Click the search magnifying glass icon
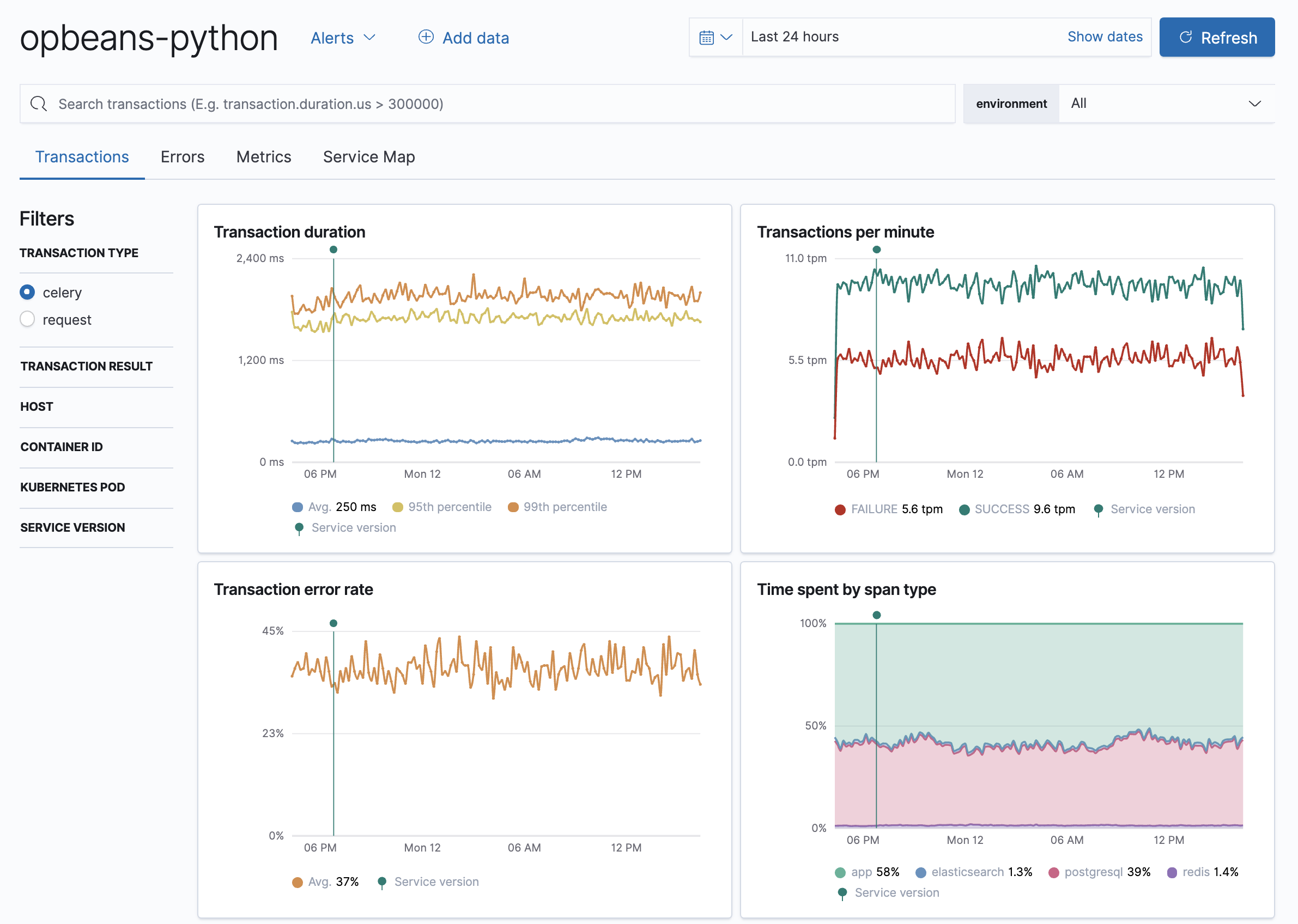Screen dimensions: 1298x924 [38, 104]
